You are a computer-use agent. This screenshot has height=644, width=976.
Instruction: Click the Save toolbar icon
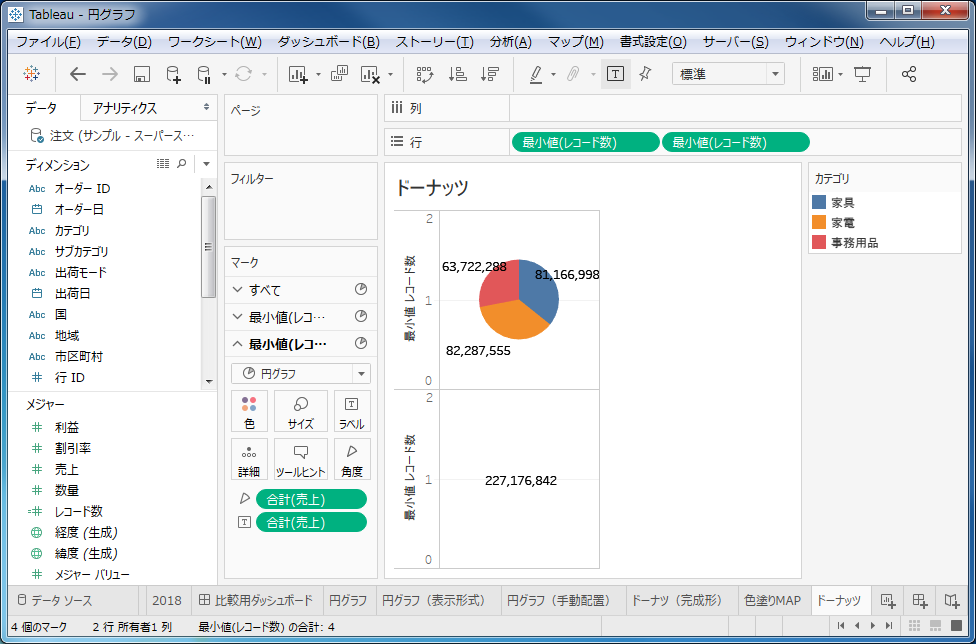pos(141,74)
